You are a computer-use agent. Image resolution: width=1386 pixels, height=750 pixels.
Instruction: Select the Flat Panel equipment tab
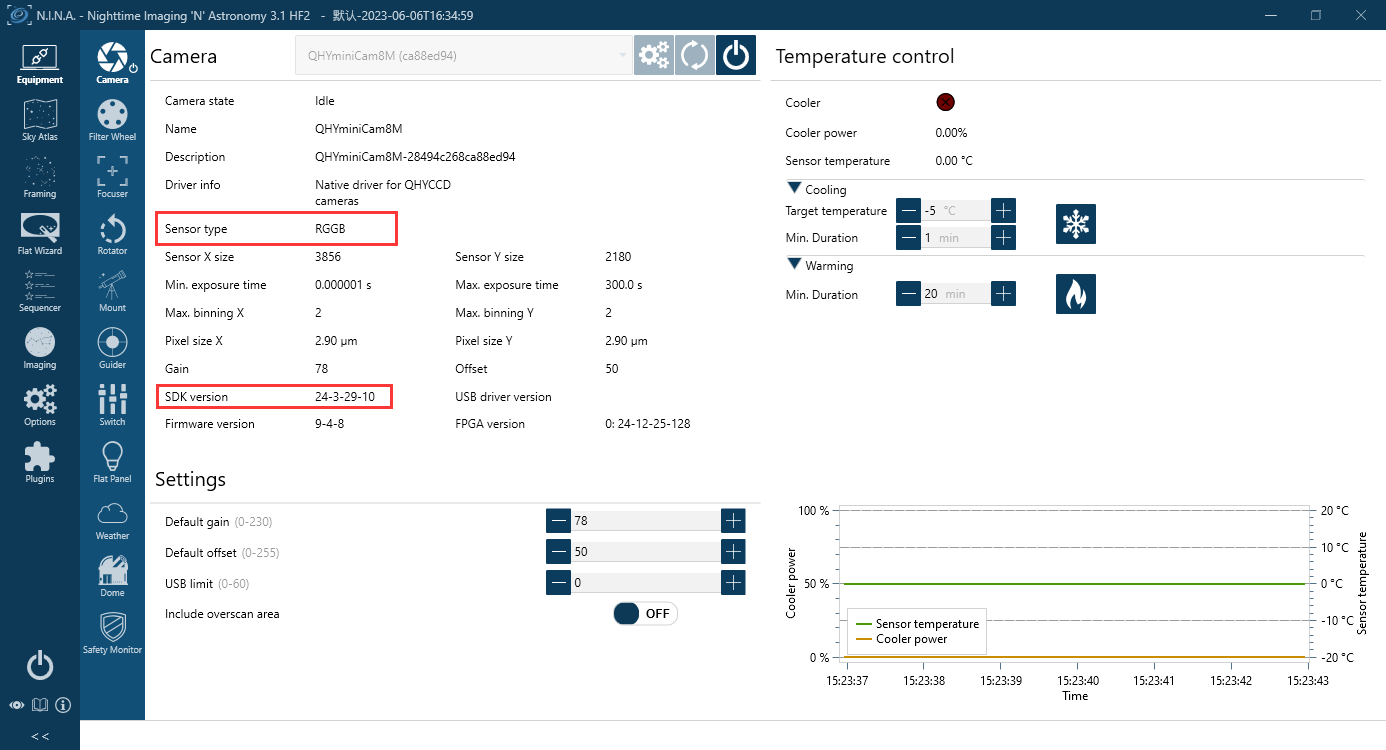(112, 463)
